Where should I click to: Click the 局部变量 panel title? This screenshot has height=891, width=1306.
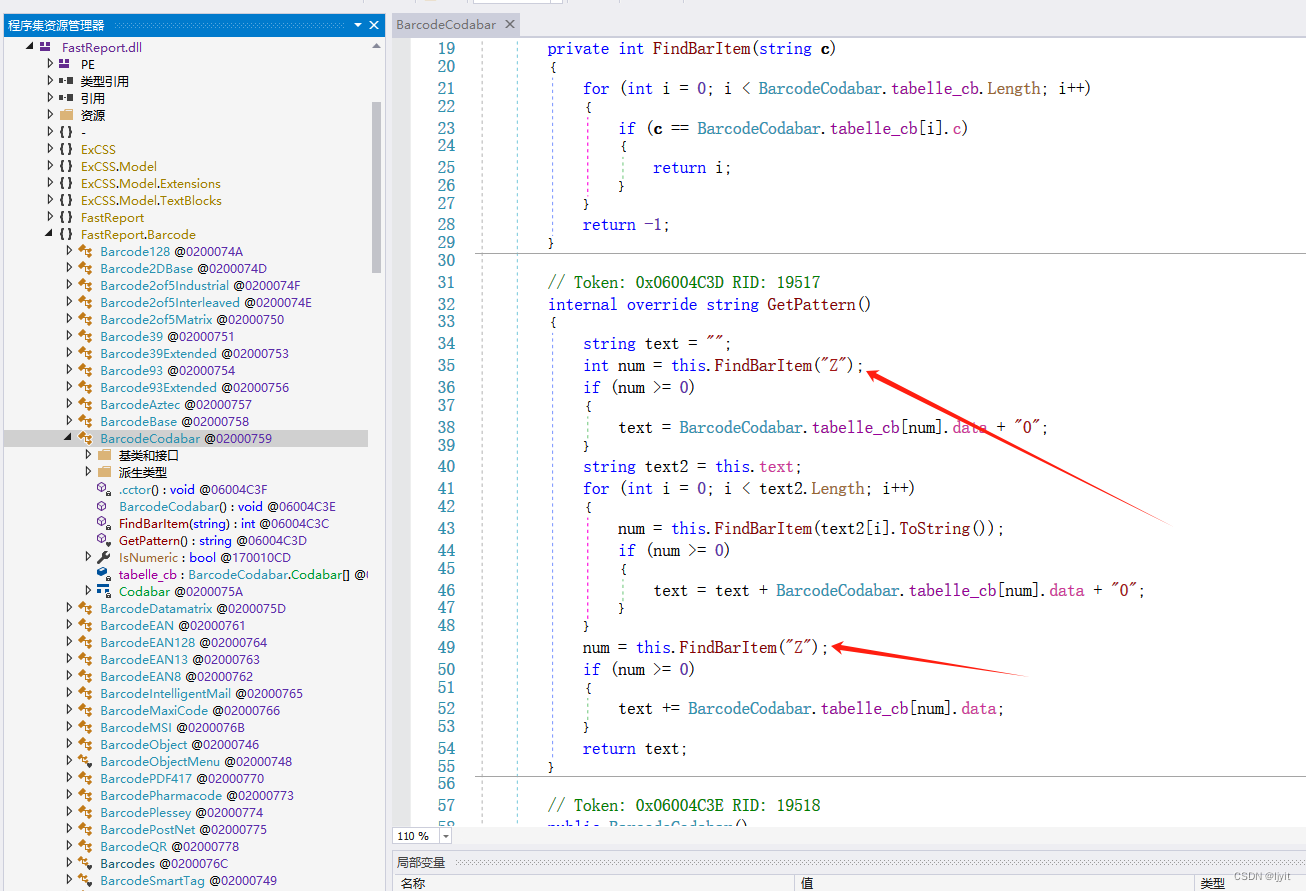[421, 862]
